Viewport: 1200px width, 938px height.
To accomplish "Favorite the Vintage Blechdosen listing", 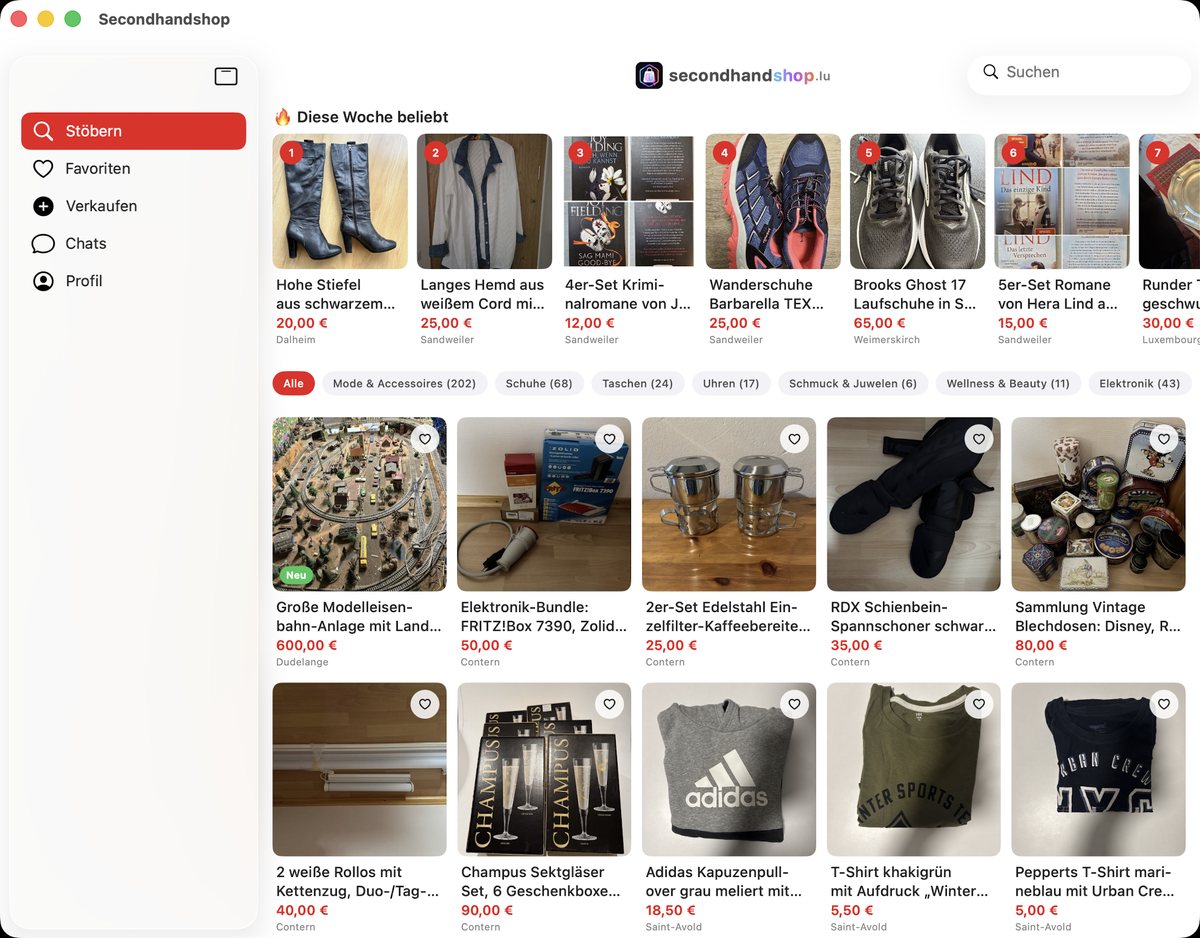I will tap(1163, 439).
